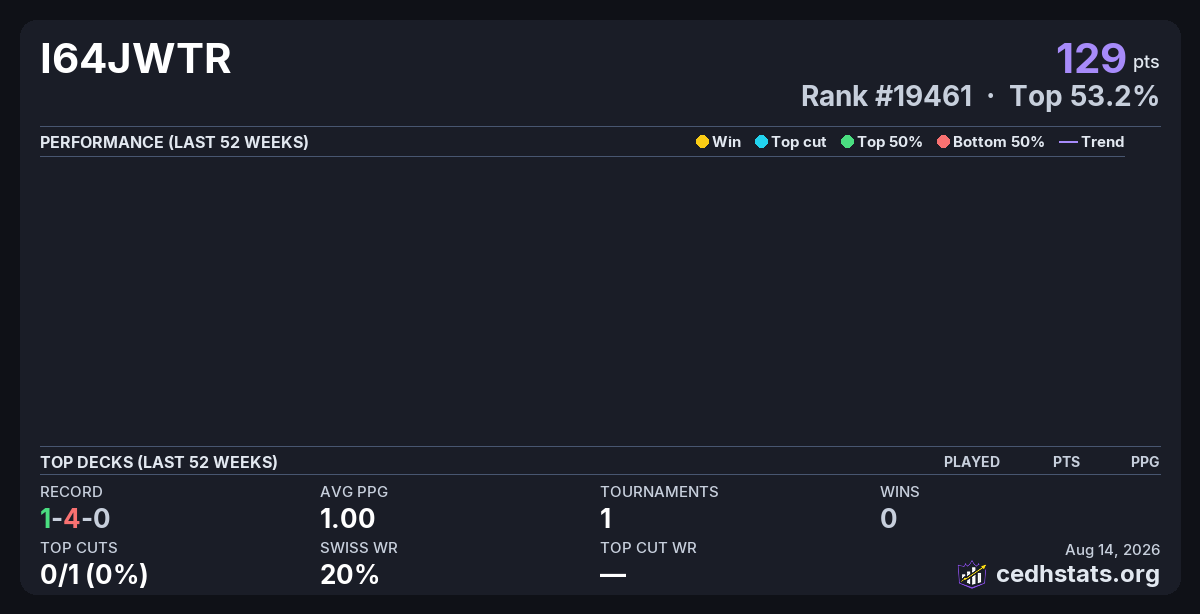Click the cedhstats.org logo icon

972,574
